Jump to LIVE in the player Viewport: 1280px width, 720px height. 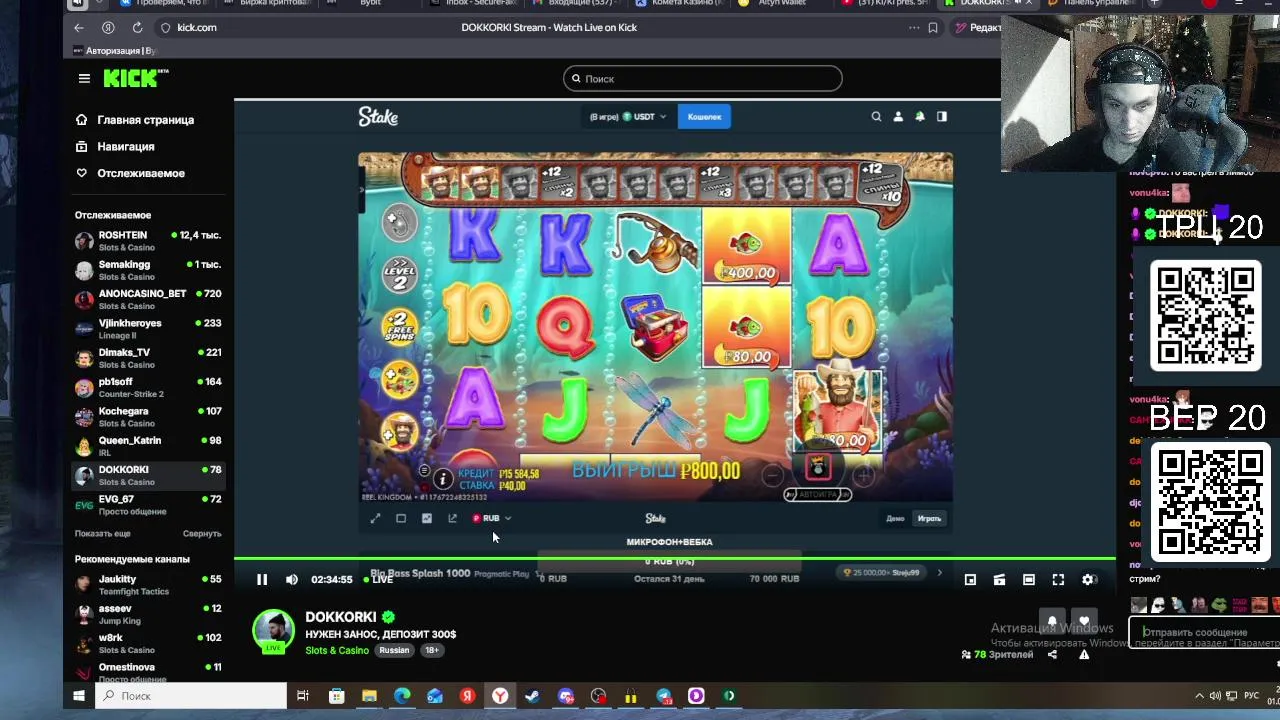(377, 580)
